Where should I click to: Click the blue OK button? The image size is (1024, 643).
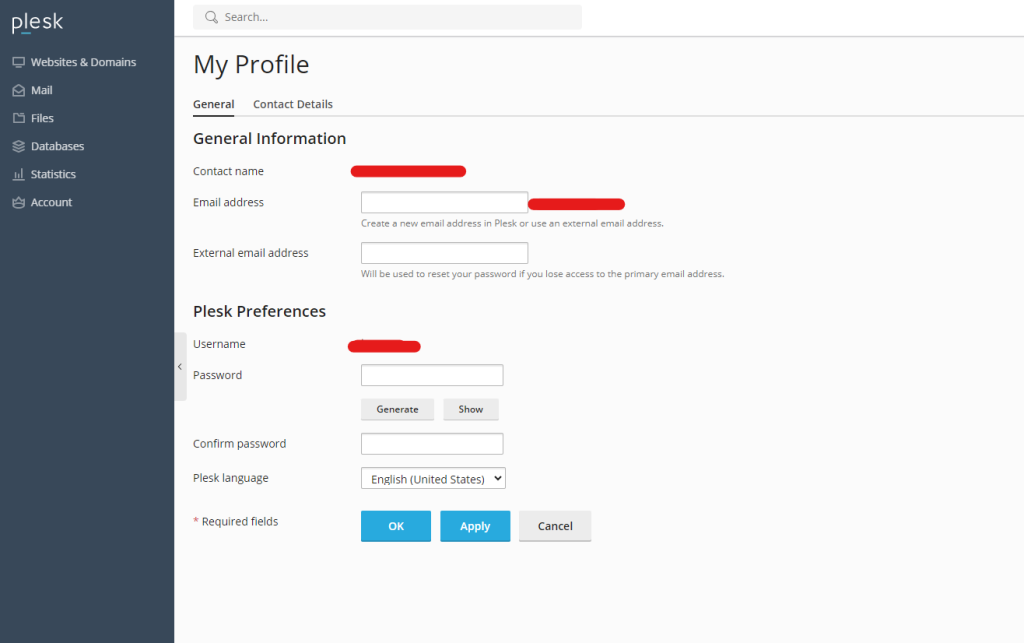396,526
